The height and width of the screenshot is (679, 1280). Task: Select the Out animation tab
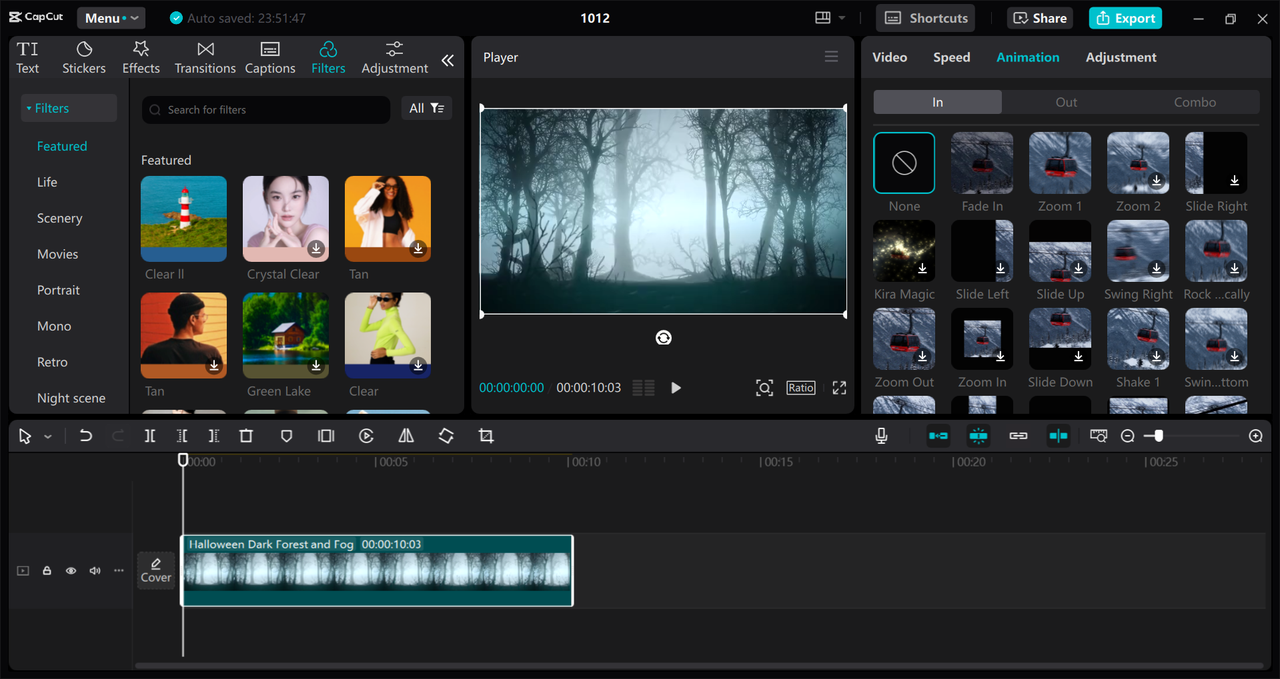pos(1066,102)
